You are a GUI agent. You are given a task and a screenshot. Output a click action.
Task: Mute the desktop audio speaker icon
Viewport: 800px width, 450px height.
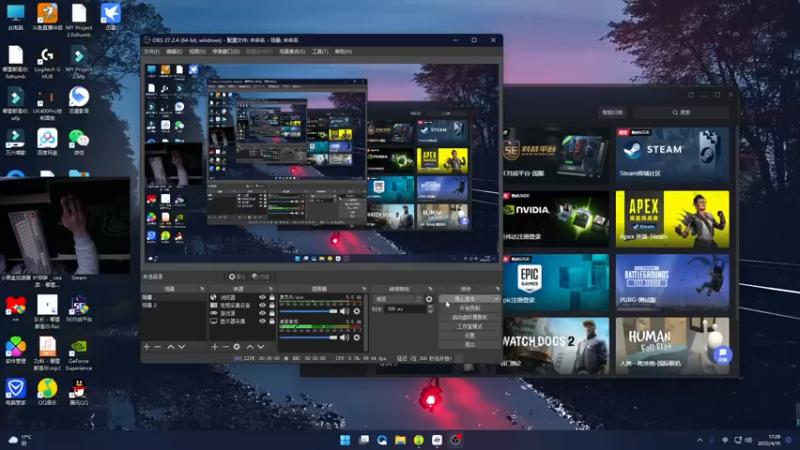(345, 337)
